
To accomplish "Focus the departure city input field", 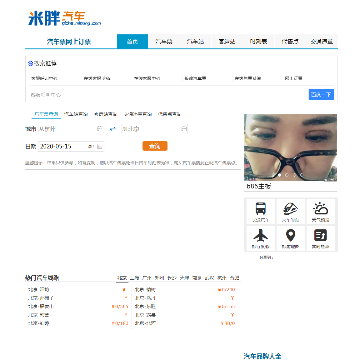I will [70, 129].
